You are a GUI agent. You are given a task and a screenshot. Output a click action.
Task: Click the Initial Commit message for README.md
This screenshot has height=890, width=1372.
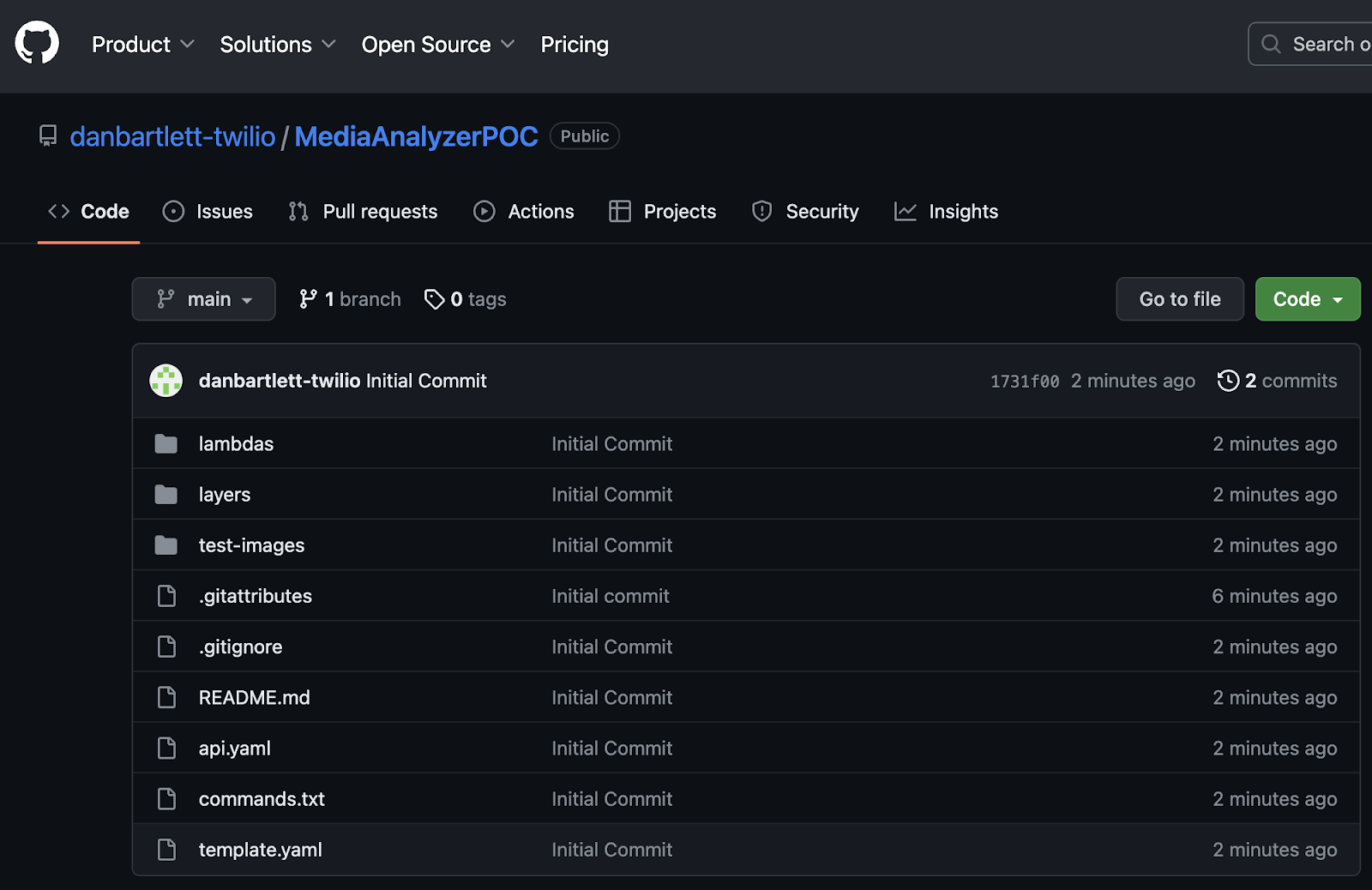click(x=612, y=697)
